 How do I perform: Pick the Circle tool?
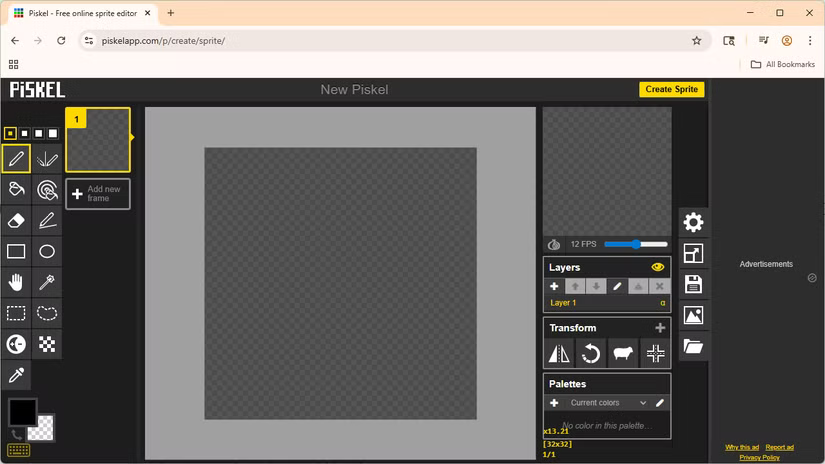point(47,251)
